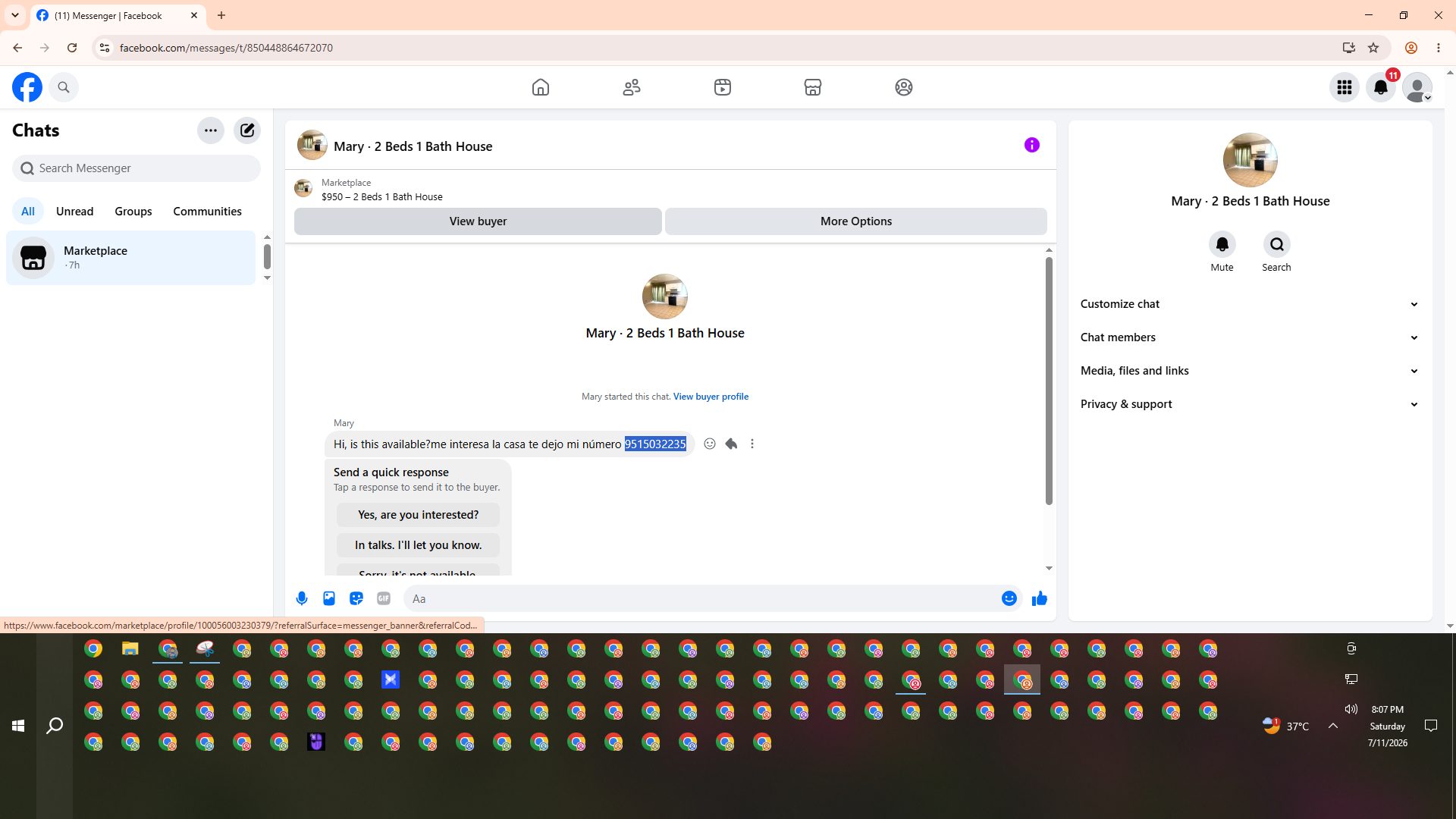Open File Explorer from the taskbar
Image resolution: width=1456 pixels, height=819 pixels.
pyautogui.click(x=130, y=649)
